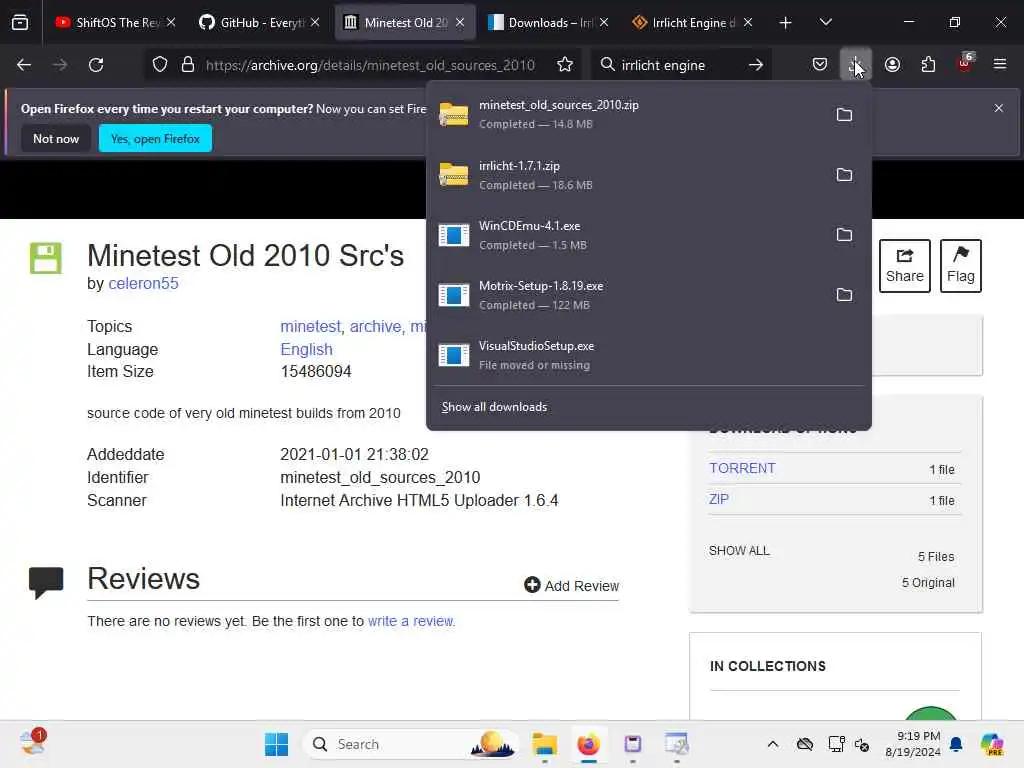
Task: Switch to GitHub Everything tab
Action: tap(260, 23)
